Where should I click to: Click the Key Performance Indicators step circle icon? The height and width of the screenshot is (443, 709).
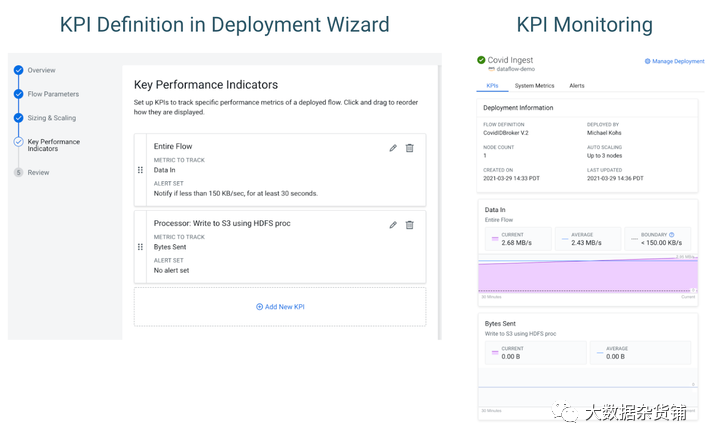pyautogui.click(x=19, y=142)
